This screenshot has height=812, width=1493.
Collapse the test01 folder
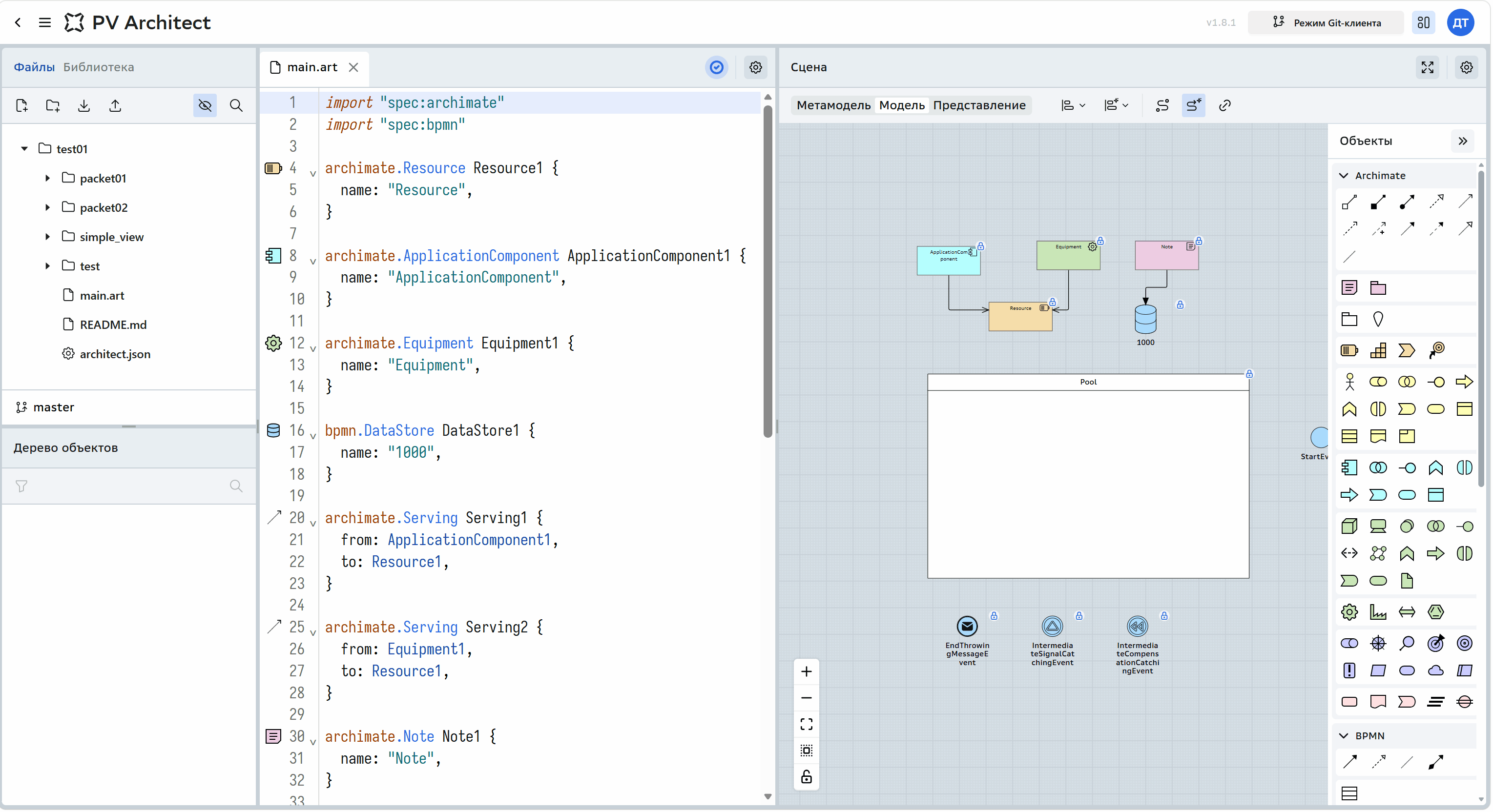tap(24, 149)
